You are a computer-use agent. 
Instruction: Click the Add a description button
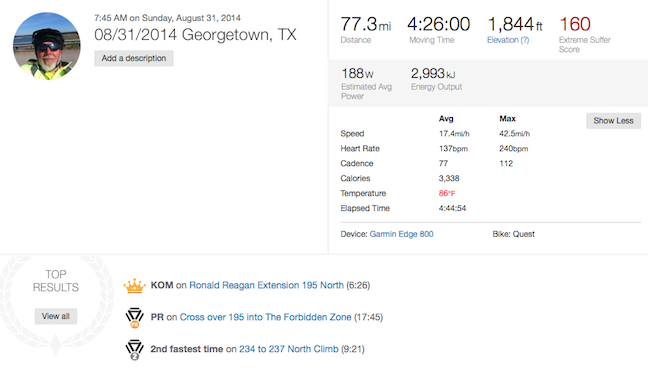tap(134, 58)
